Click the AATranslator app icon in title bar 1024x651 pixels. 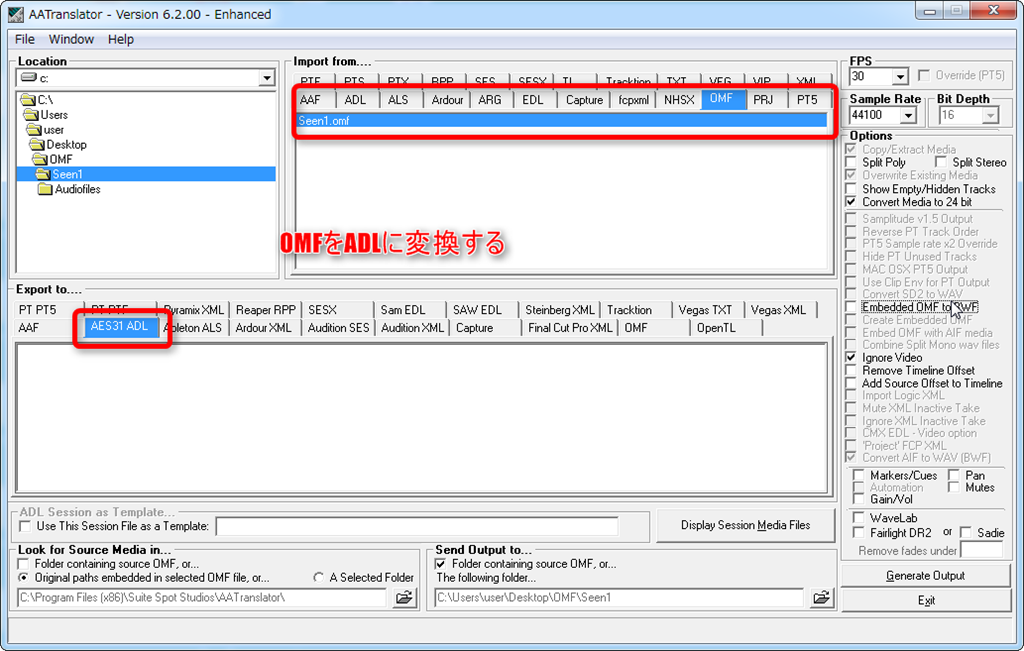[16, 14]
